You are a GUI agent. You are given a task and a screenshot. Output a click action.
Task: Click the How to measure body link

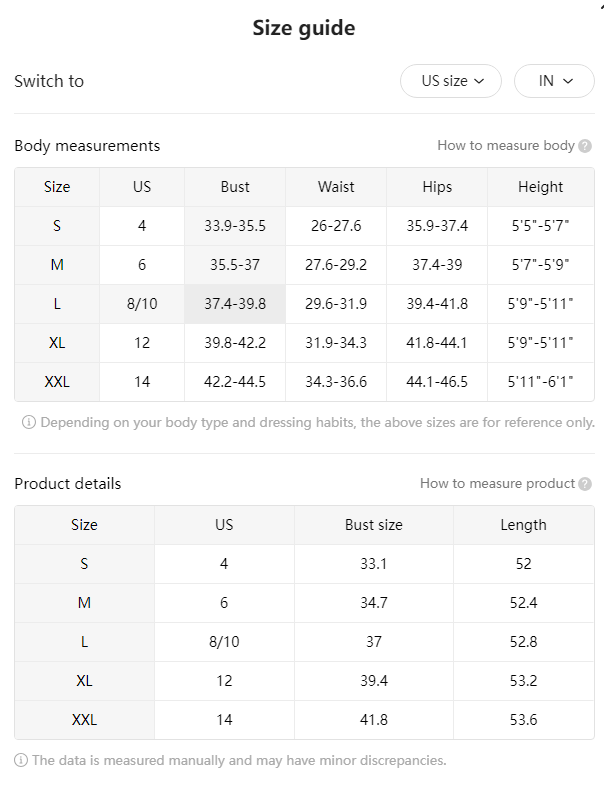(506, 145)
